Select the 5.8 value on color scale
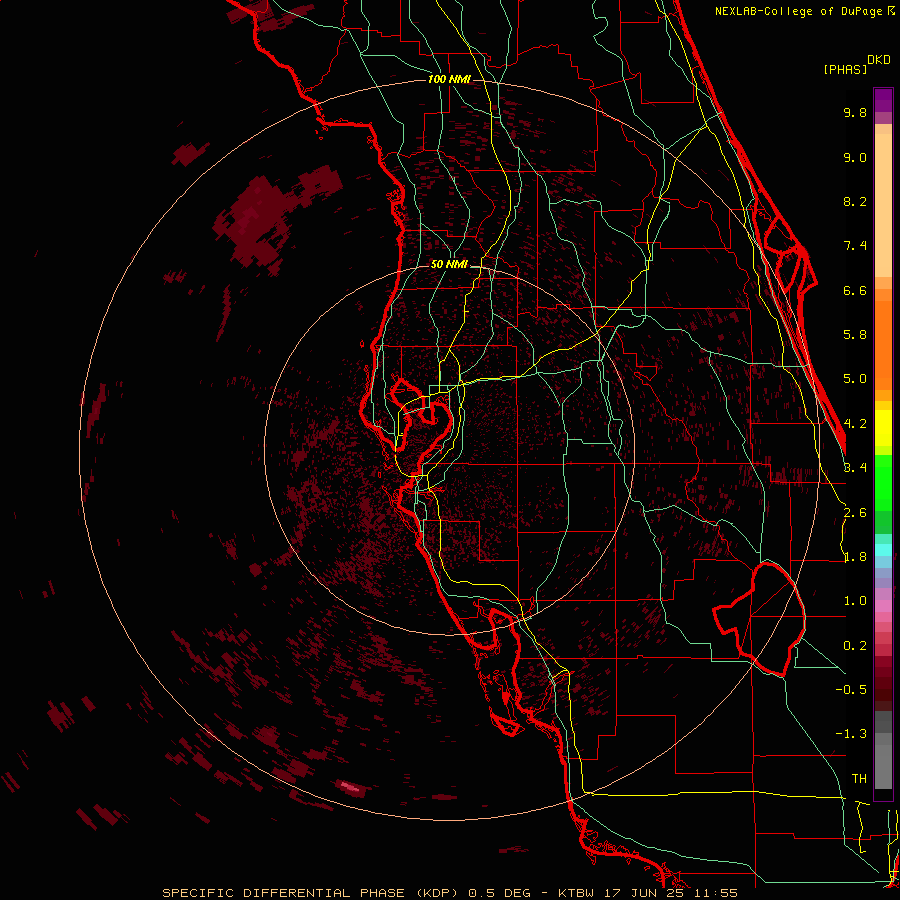 tap(855, 335)
